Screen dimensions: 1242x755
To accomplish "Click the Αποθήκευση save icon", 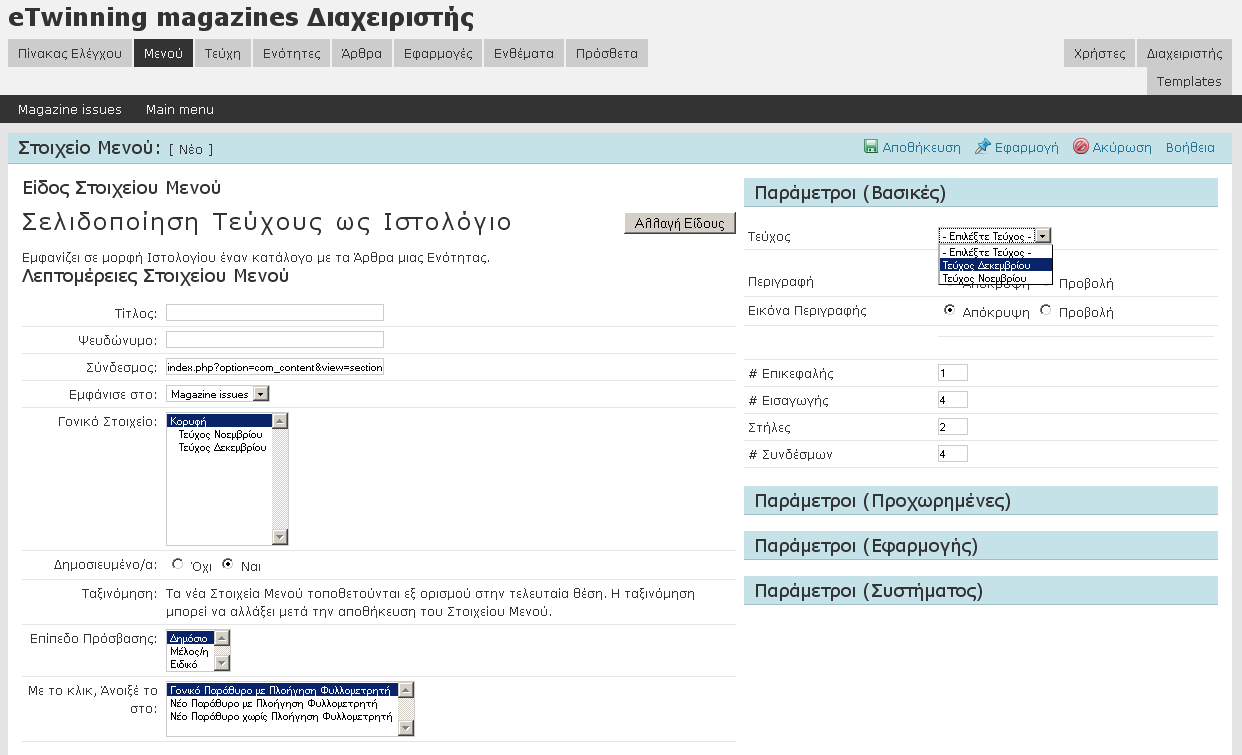I will [x=871, y=147].
